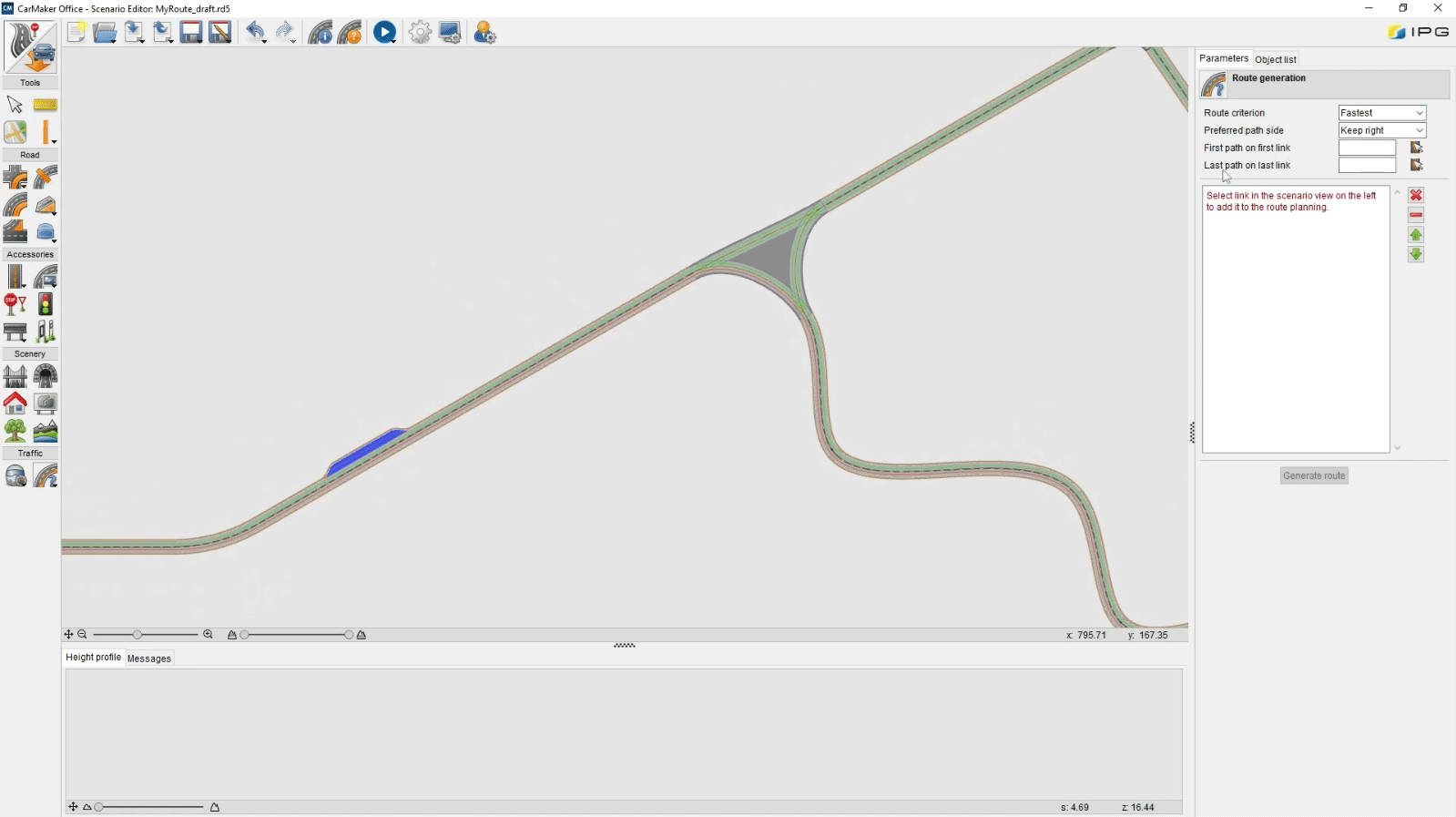The width and height of the screenshot is (1456, 817).
Task: Add a mountain terrain scenery object
Action: click(46, 430)
